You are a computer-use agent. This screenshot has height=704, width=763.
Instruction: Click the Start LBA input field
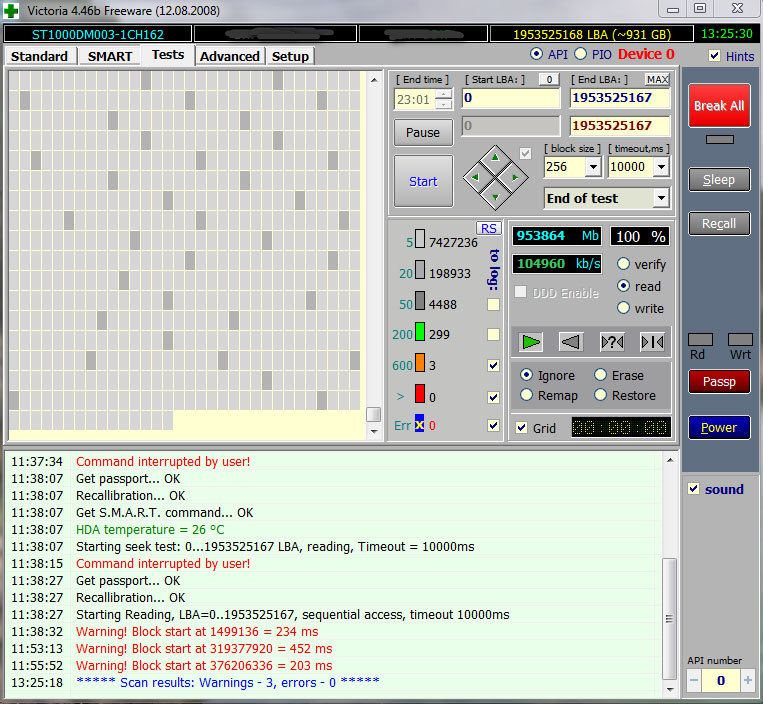511,98
